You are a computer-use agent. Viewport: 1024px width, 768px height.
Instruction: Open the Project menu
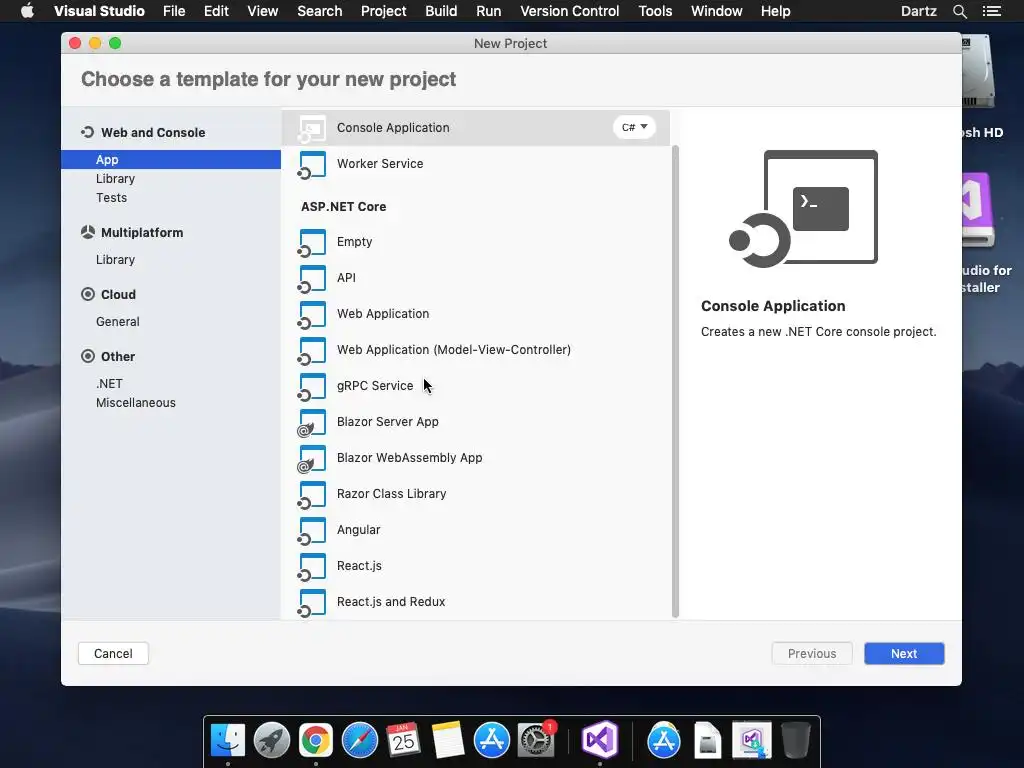click(x=383, y=11)
